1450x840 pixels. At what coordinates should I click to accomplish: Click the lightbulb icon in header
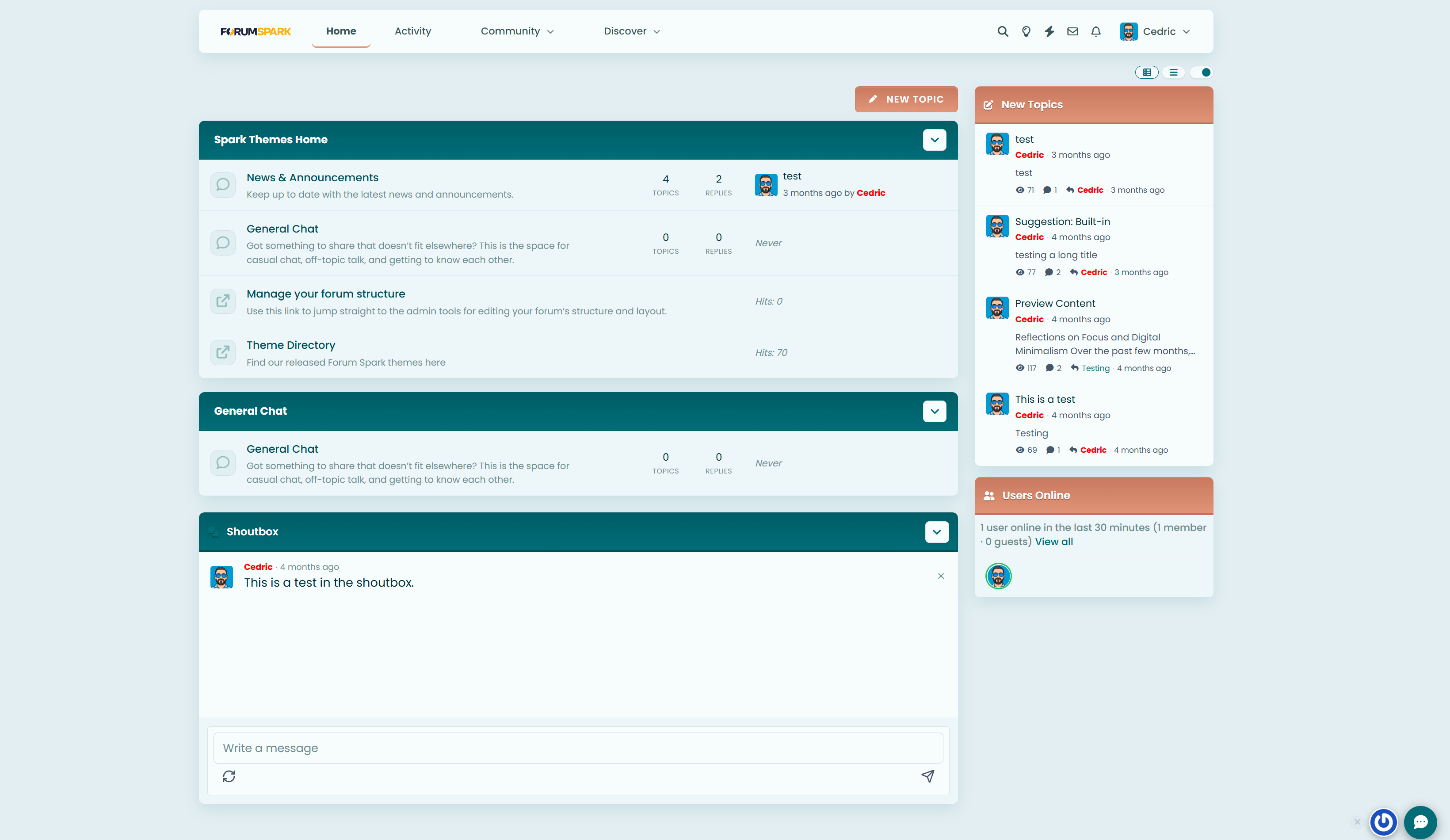click(x=1026, y=32)
